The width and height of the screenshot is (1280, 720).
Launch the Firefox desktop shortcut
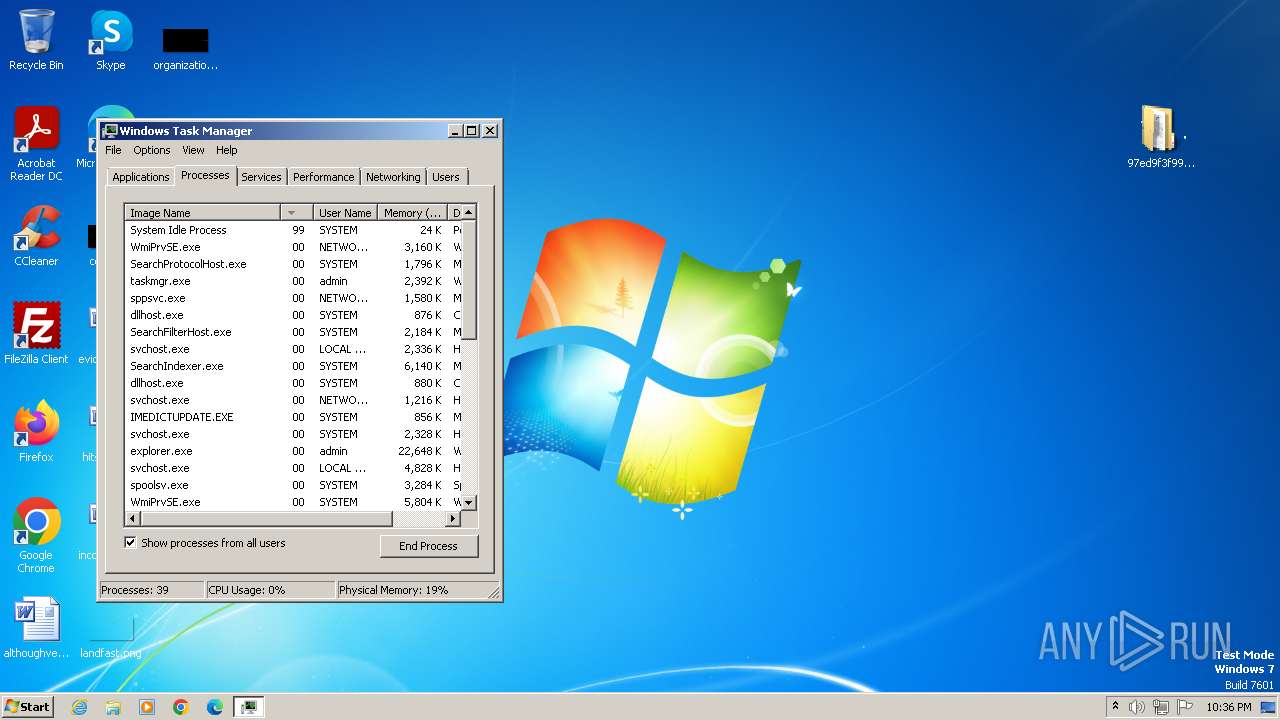pyautogui.click(x=36, y=431)
